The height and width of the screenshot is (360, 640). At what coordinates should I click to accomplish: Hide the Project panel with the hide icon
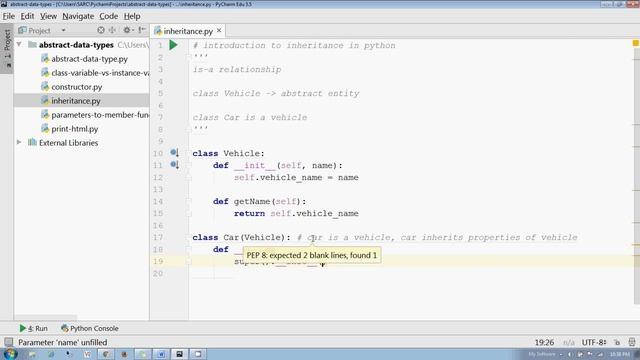click(142, 30)
